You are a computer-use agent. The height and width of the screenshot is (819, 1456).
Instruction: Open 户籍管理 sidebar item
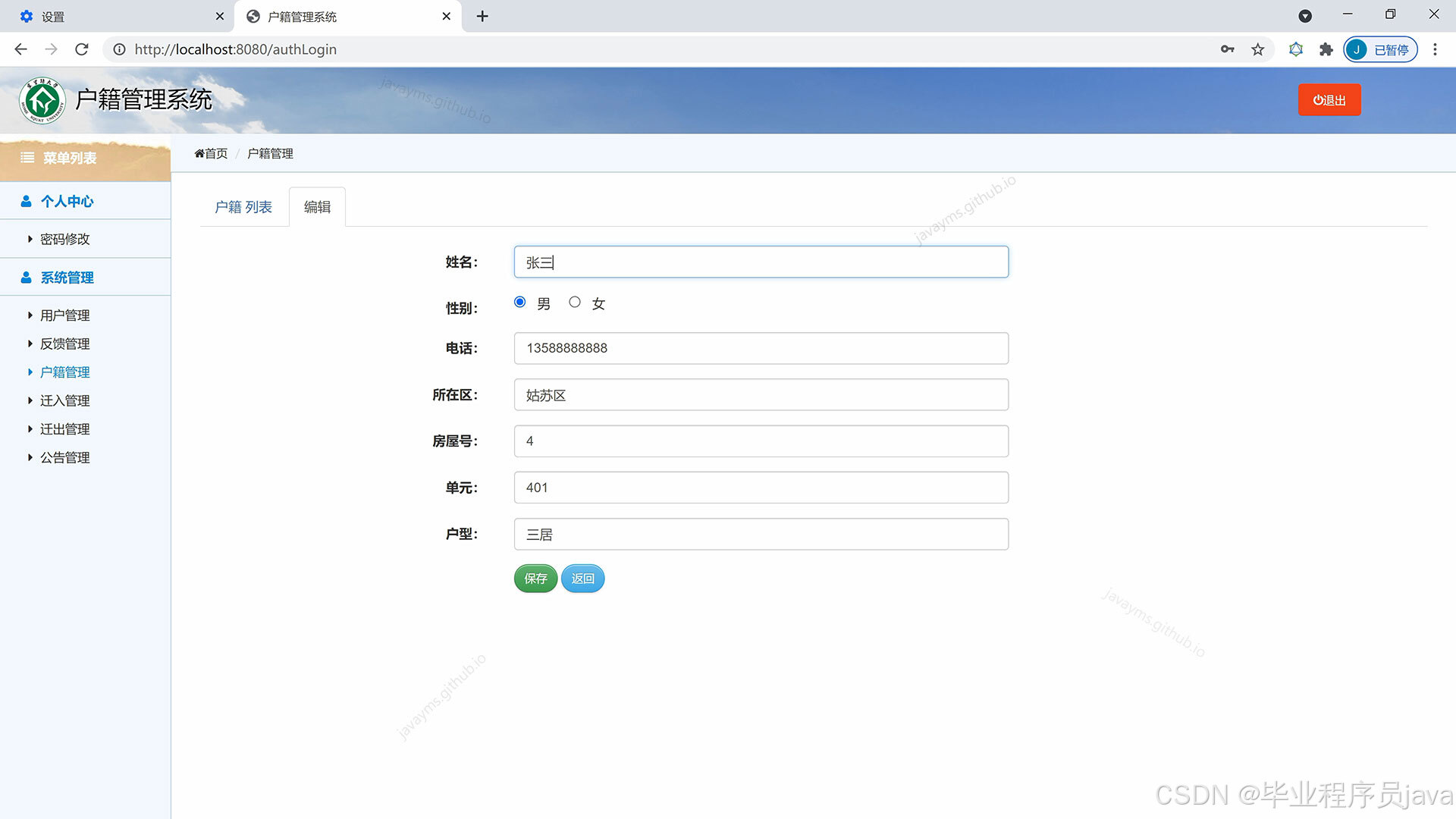point(65,372)
